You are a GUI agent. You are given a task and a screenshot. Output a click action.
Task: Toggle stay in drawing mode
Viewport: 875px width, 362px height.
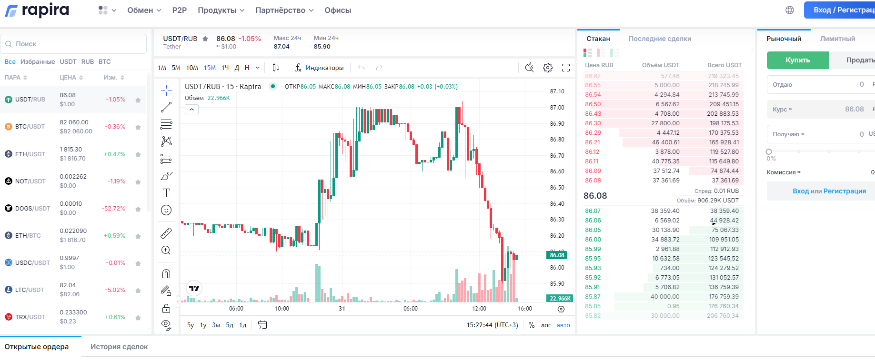coord(166,291)
